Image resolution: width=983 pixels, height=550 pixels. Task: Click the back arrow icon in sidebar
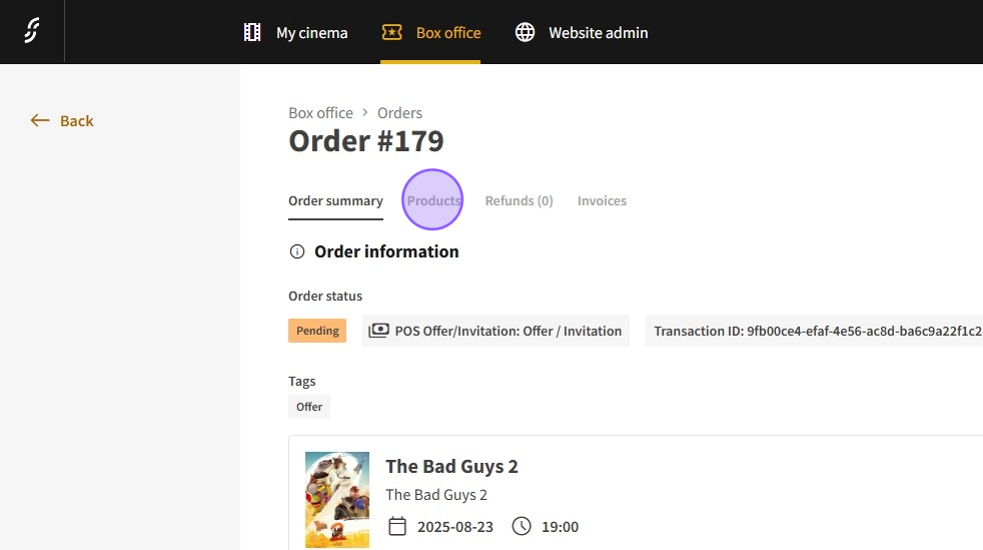click(x=40, y=121)
